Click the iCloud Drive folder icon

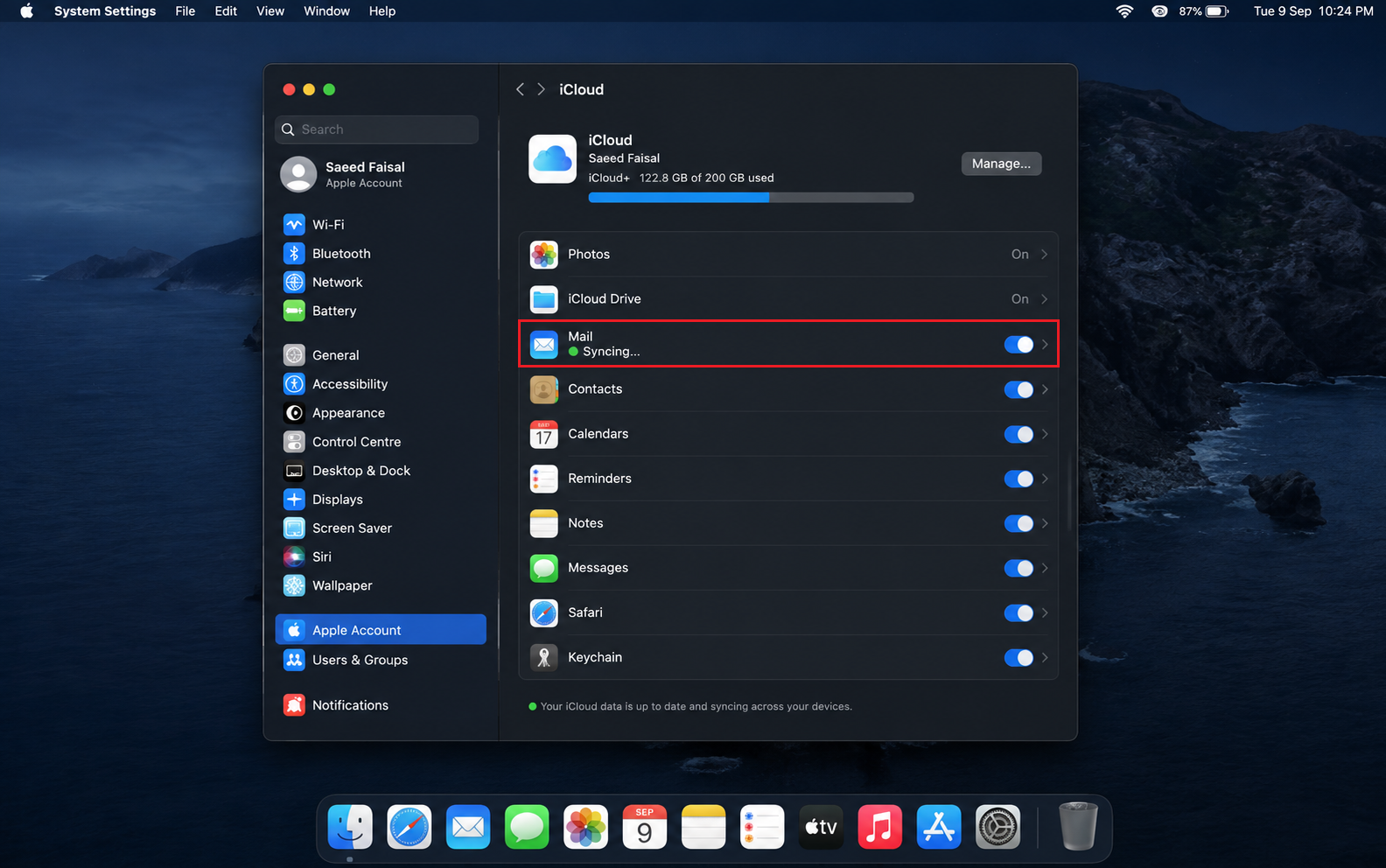pyautogui.click(x=544, y=299)
